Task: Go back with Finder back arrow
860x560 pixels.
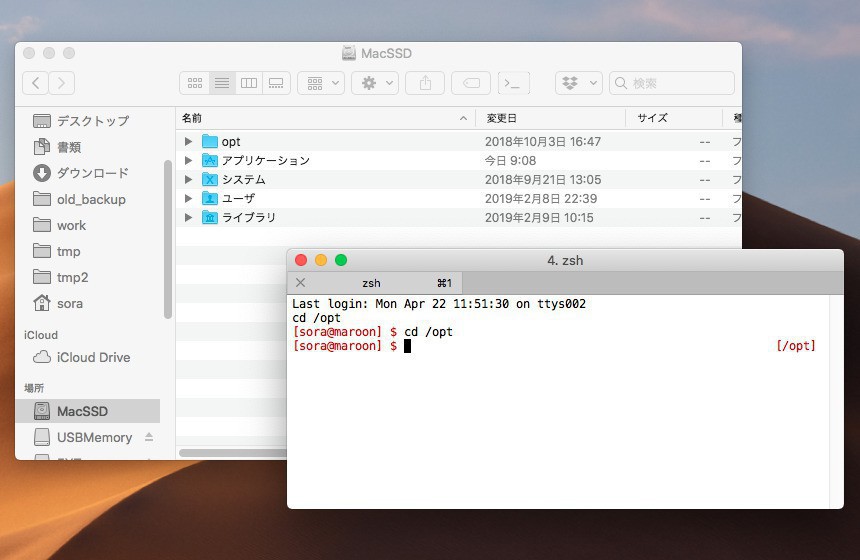Action: coord(36,83)
